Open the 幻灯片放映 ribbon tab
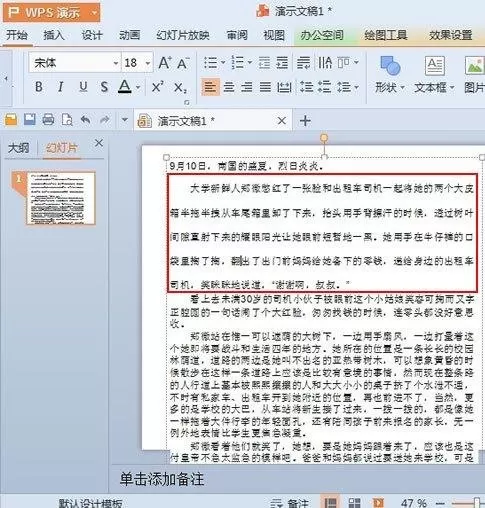The width and height of the screenshot is (485, 508). pos(183,35)
